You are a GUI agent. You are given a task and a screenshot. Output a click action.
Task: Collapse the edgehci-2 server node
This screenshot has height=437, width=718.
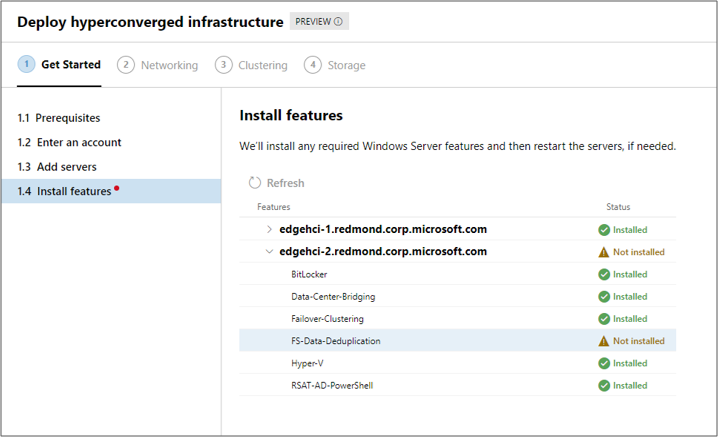269,252
